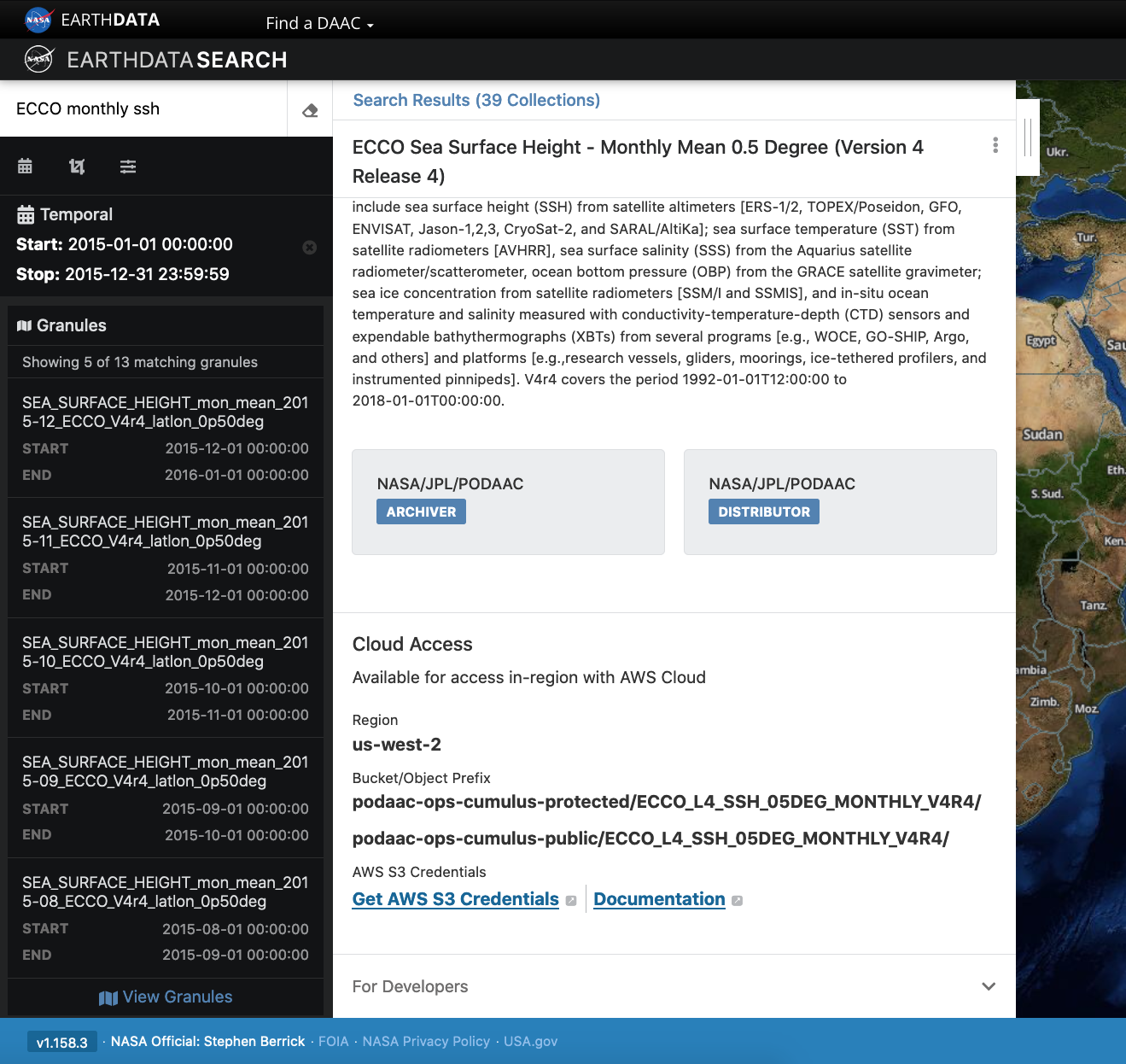
Task: Expand the For Developers section
Action: tap(989, 986)
